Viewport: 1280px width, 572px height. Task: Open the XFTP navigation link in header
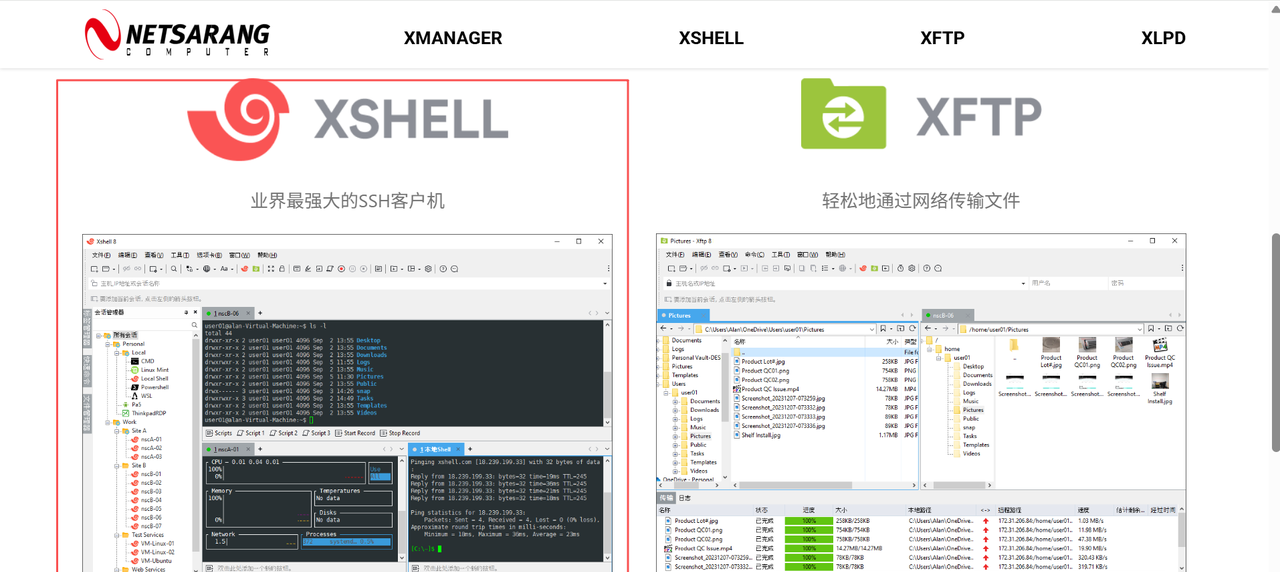[942, 38]
